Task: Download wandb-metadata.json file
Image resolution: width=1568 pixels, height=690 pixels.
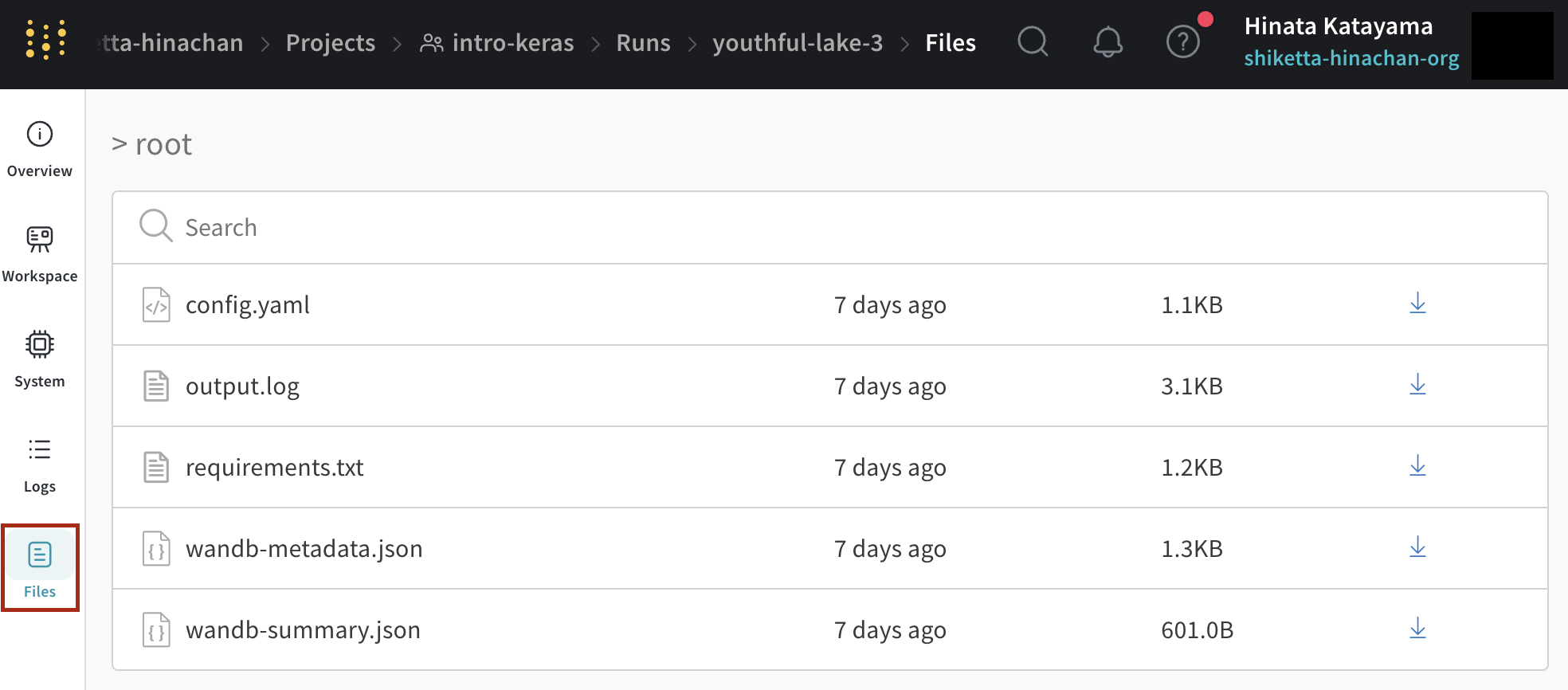Action: (1417, 547)
